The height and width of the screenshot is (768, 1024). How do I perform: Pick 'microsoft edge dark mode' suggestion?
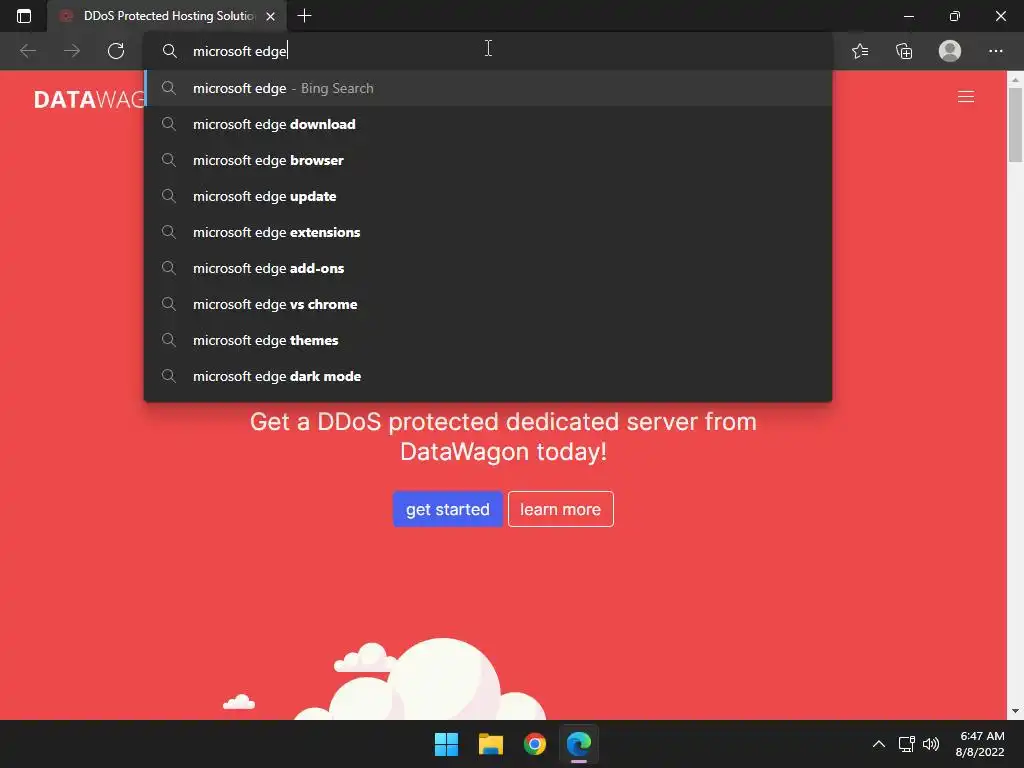tap(487, 376)
